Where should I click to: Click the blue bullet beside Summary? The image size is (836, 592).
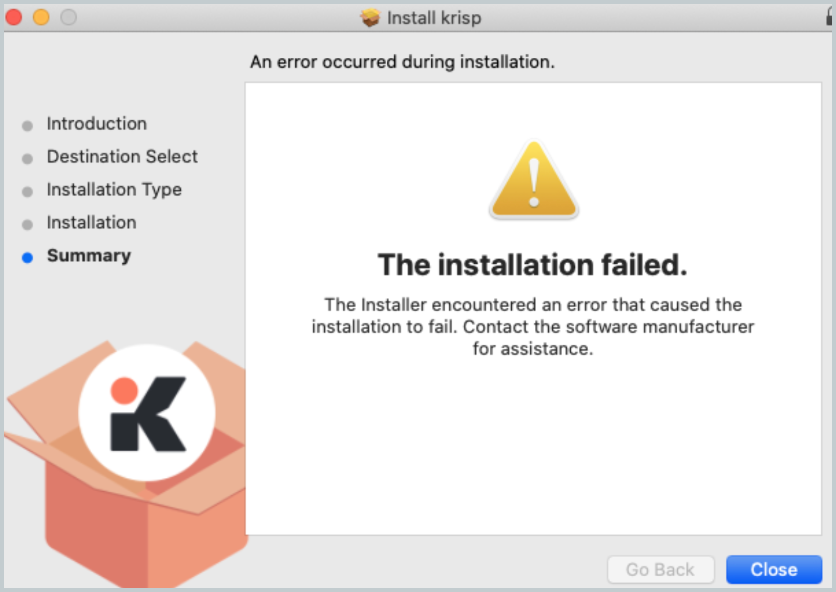tap(27, 258)
